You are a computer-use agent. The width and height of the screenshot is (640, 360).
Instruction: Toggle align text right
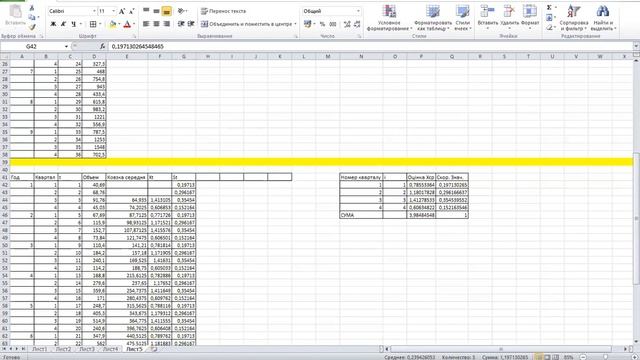click(x=167, y=24)
